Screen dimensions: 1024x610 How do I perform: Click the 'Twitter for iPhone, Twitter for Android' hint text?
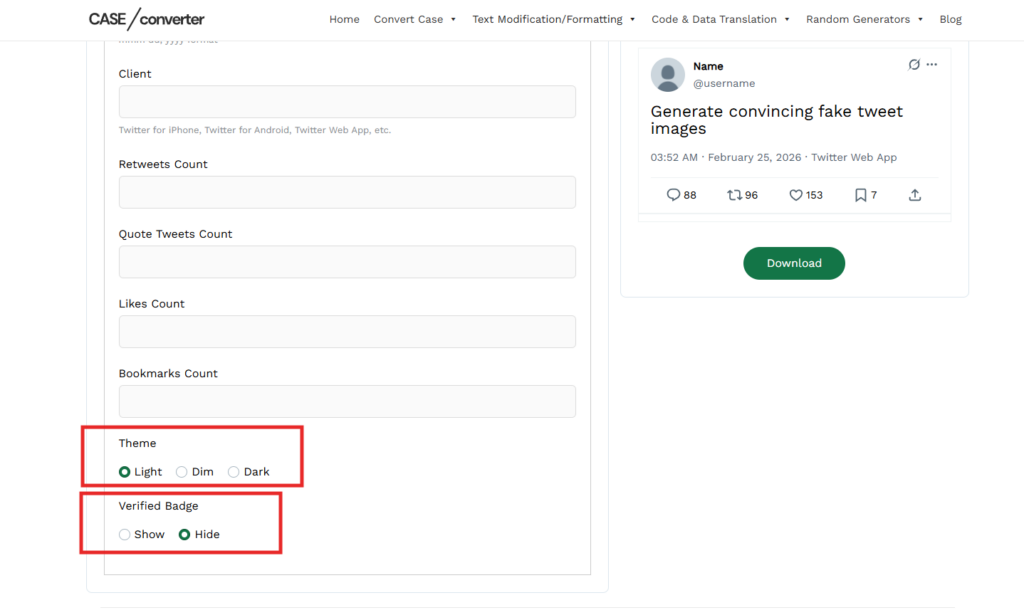click(x=255, y=130)
